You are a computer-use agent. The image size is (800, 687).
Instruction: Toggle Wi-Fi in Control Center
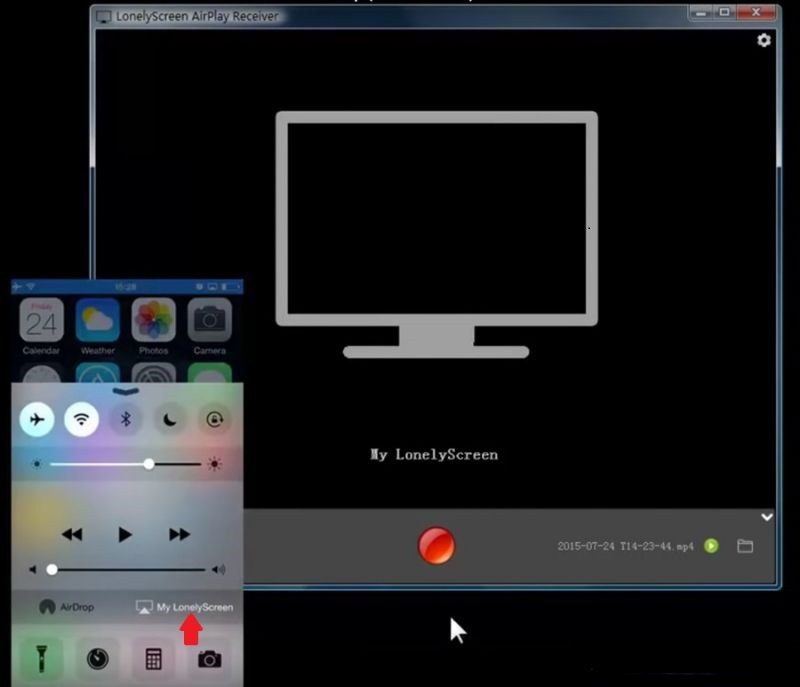(81, 419)
